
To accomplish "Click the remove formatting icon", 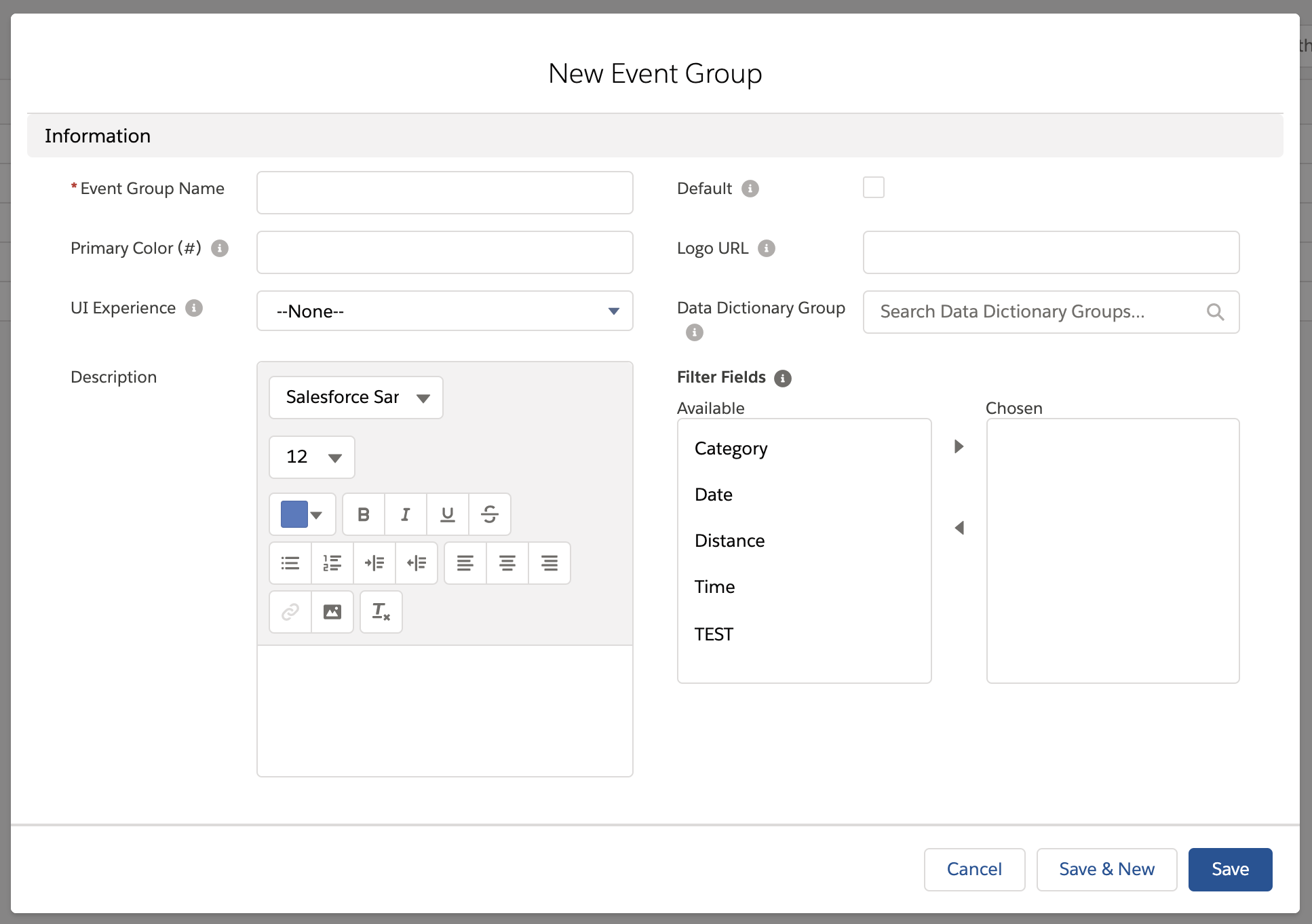I will [381, 612].
